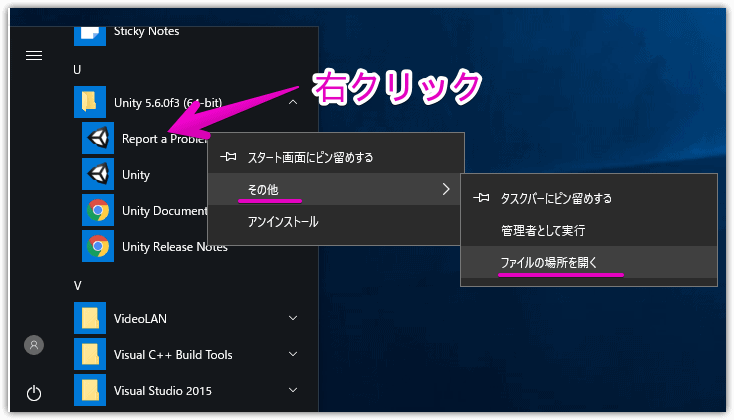Viewport: 734px width, 420px height.
Task: Jump to letter V section header
Action: pos(78,286)
